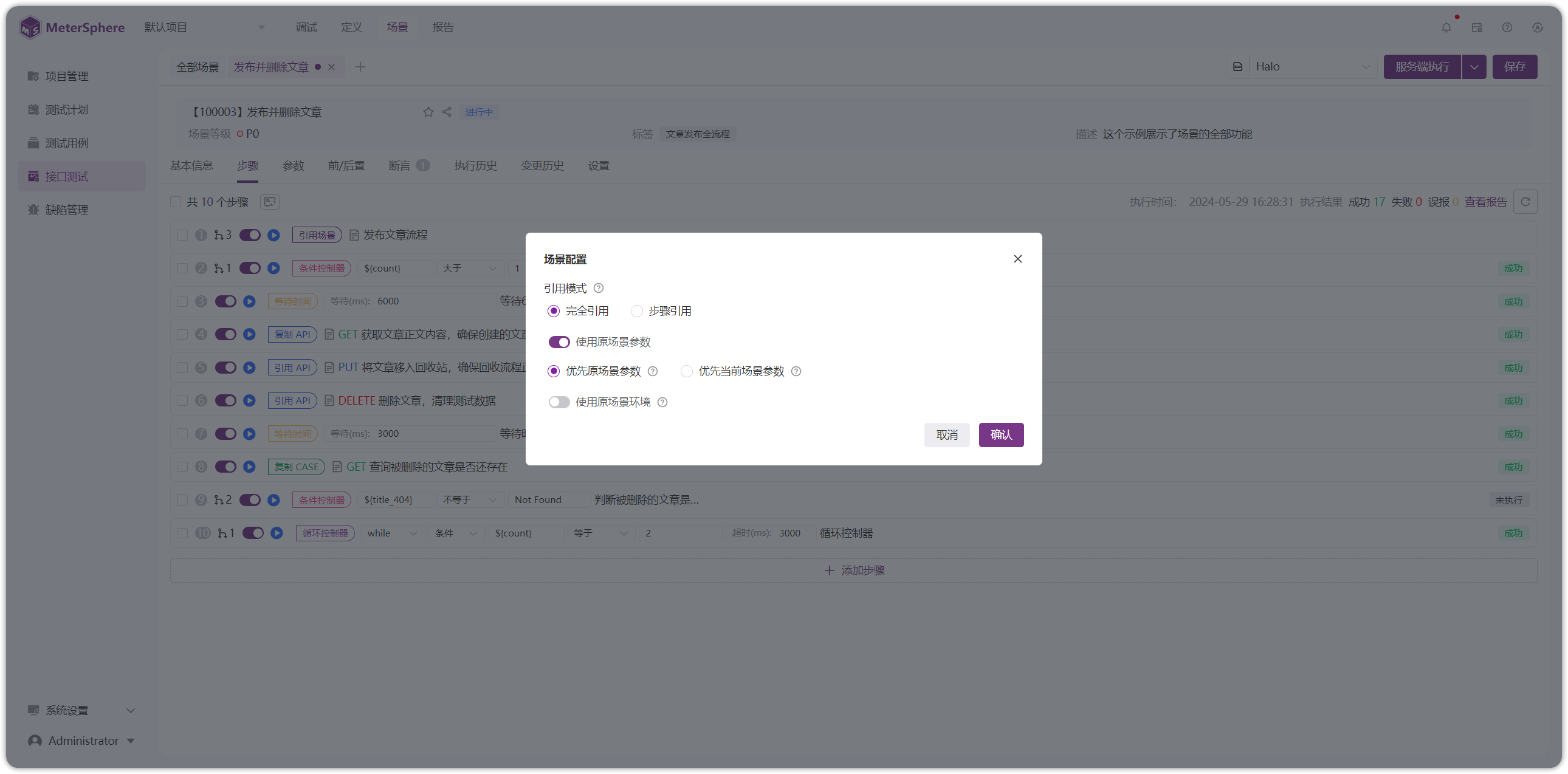Close the 场景配置 dialog with X
Screen dimensions: 1568x774
click(1017, 259)
